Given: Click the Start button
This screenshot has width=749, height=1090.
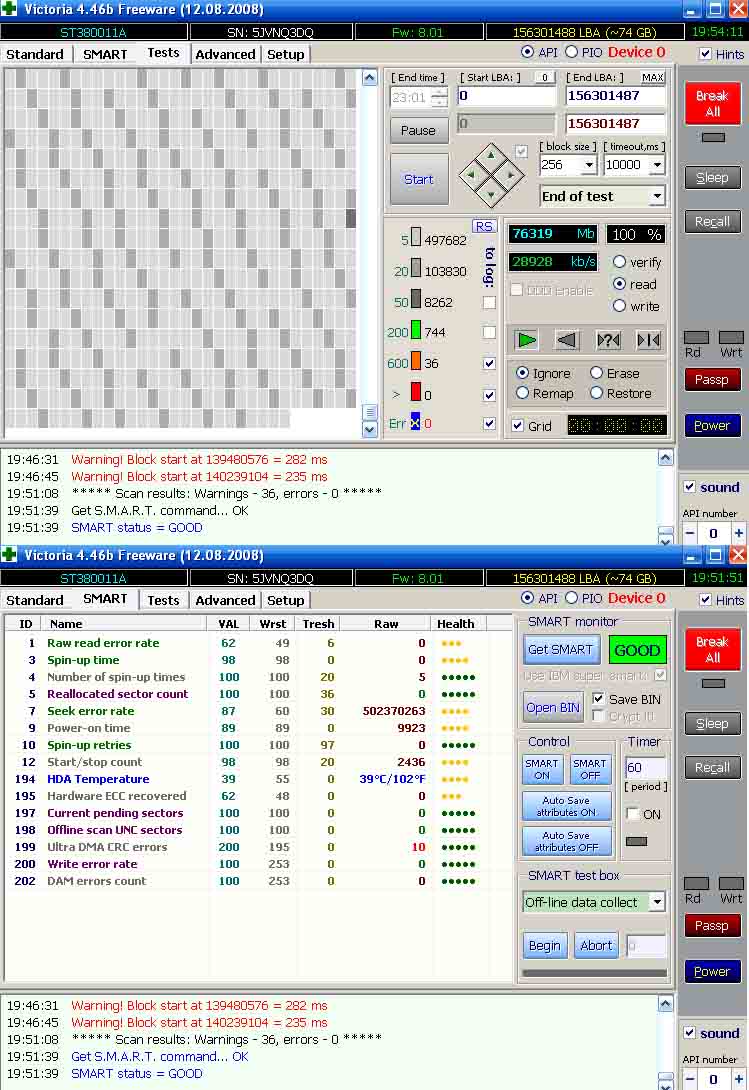Looking at the screenshot, I should pyautogui.click(x=419, y=179).
